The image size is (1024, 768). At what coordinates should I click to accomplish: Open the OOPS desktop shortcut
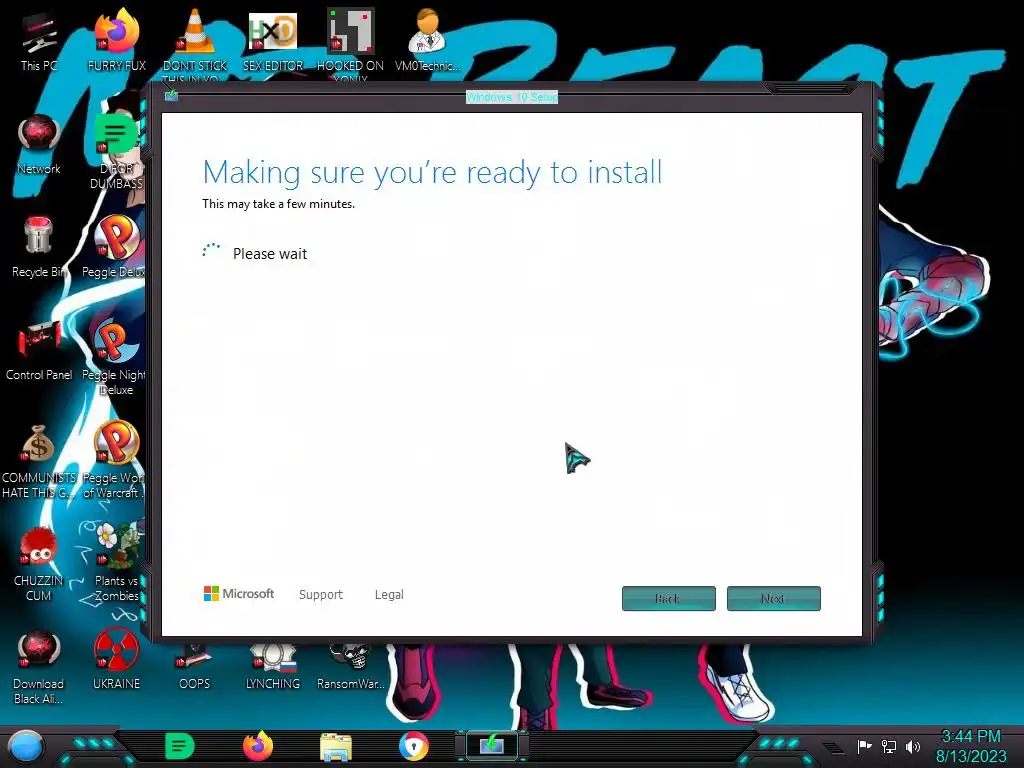195,667
